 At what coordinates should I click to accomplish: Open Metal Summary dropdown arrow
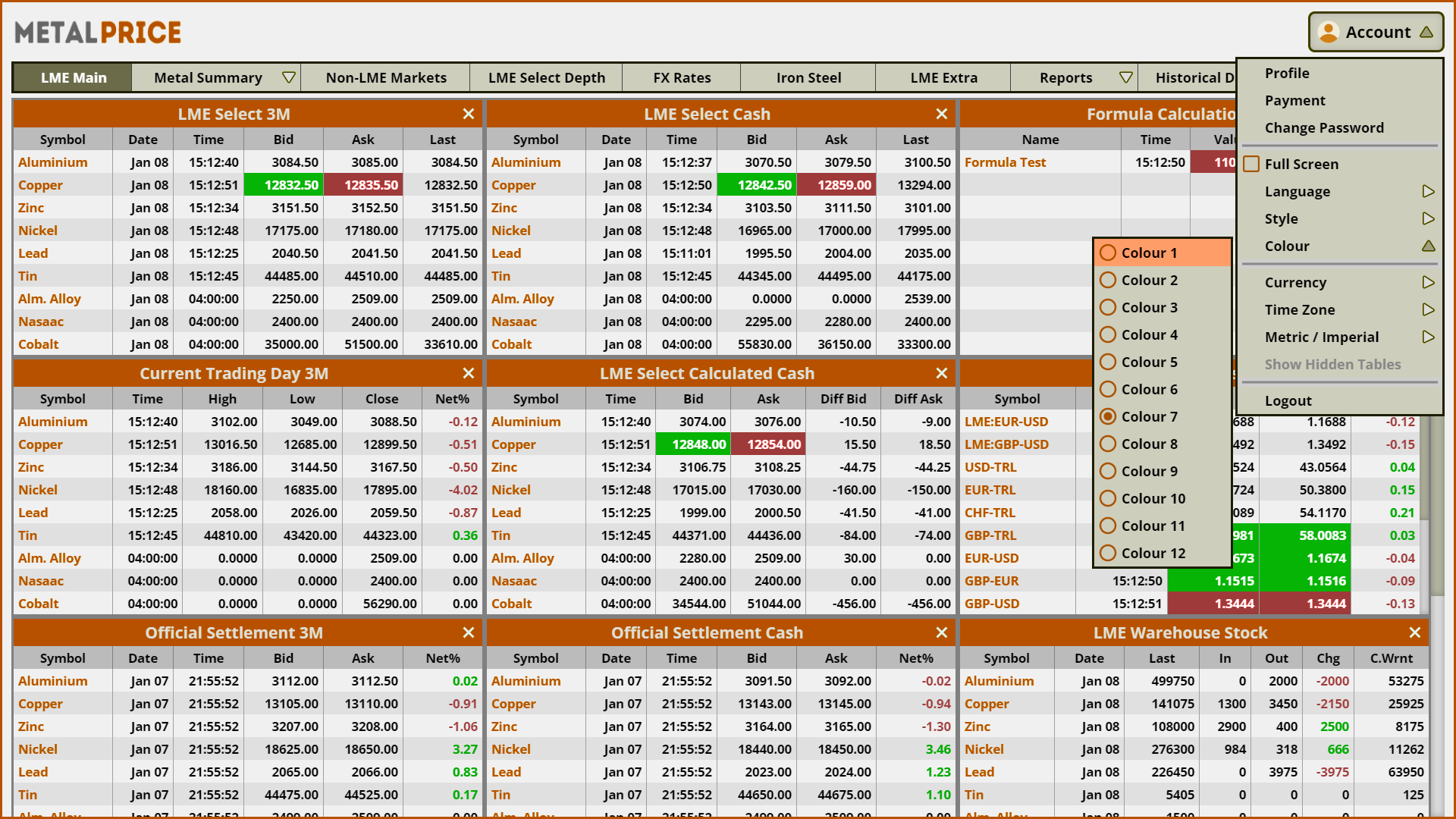288,77
